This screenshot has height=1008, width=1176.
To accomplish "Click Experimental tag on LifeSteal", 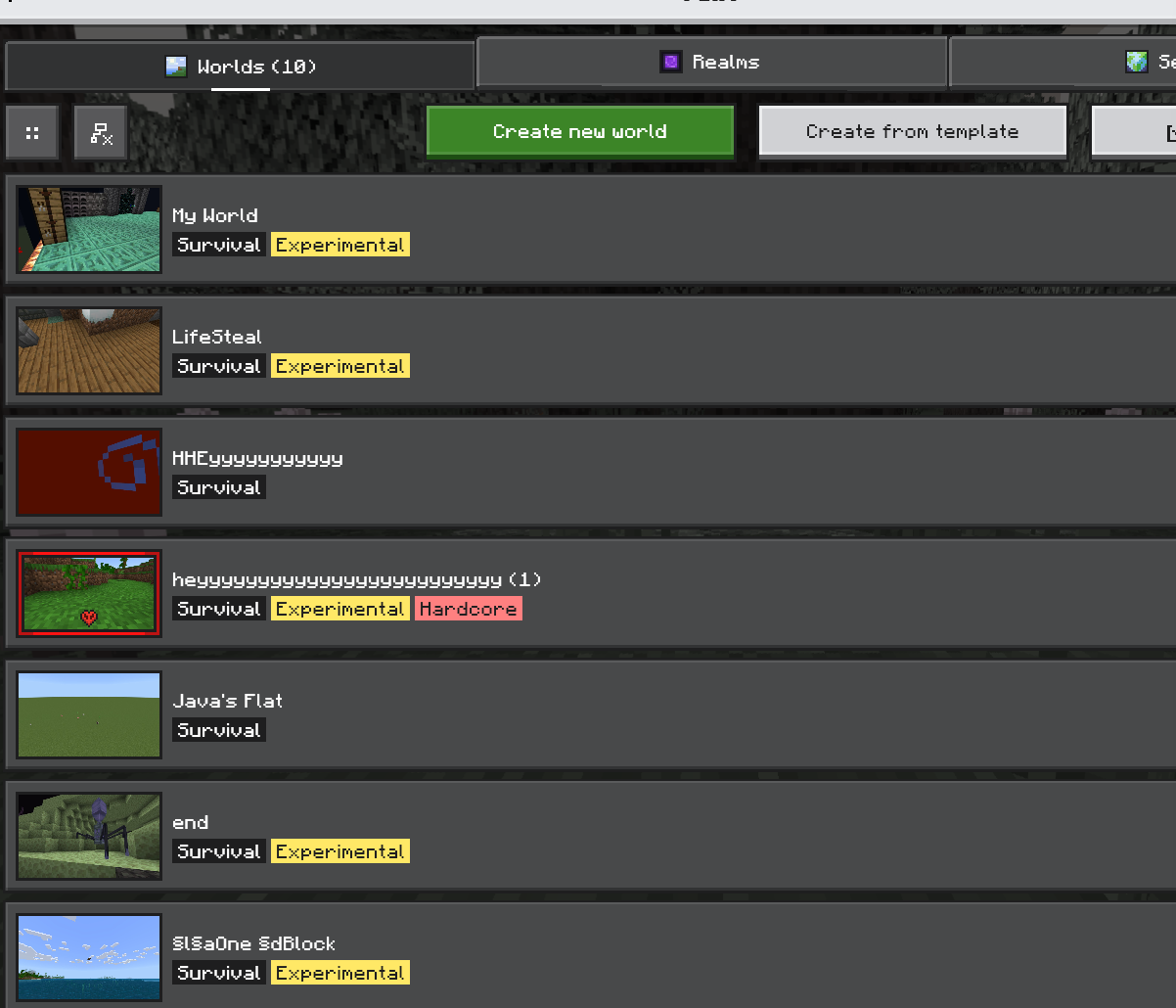I will click(x=340, y=366).
